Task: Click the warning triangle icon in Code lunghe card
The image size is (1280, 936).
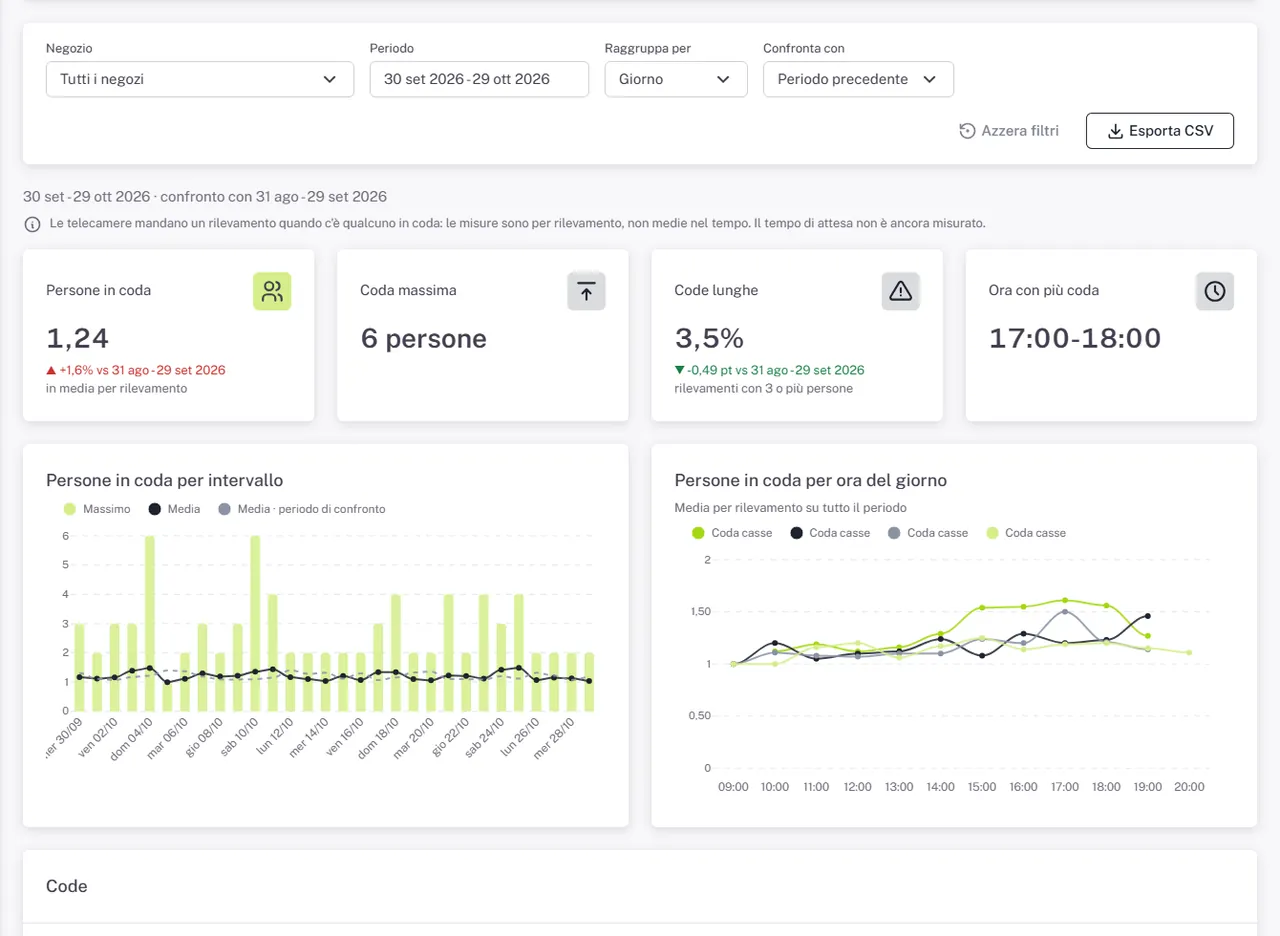Action: (x=900, y=291)
